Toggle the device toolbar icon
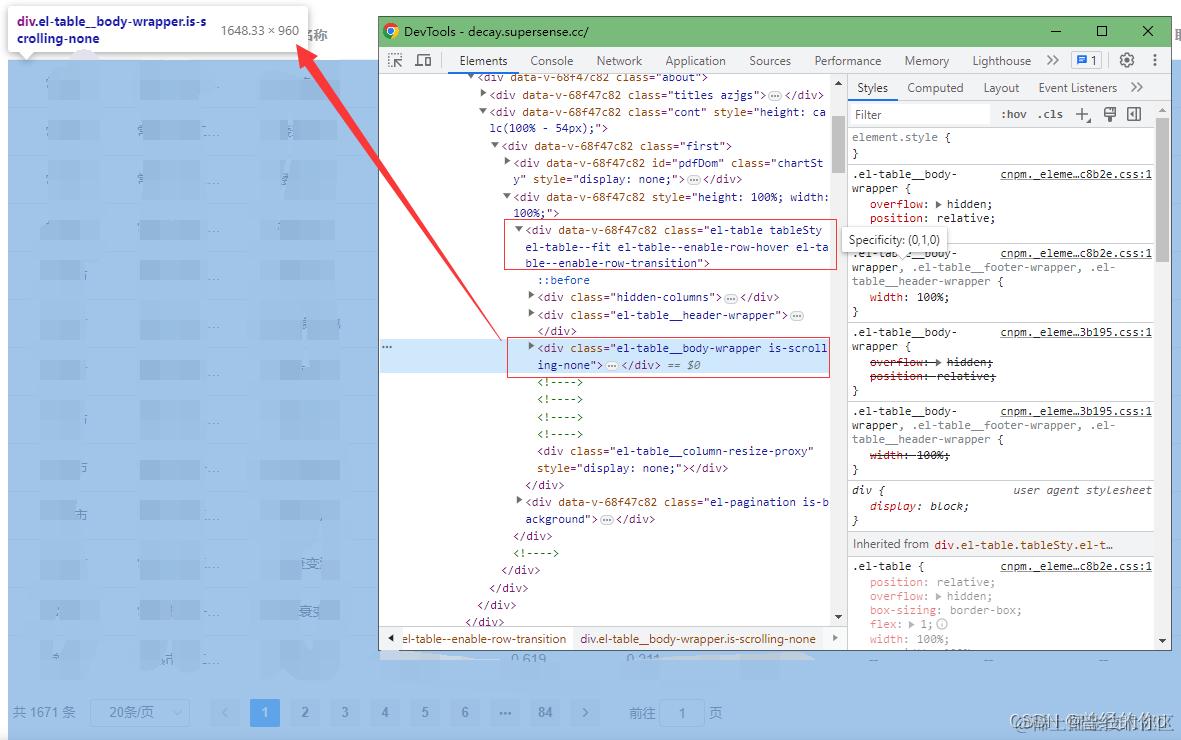1181x740 pixels. (423, 60)
